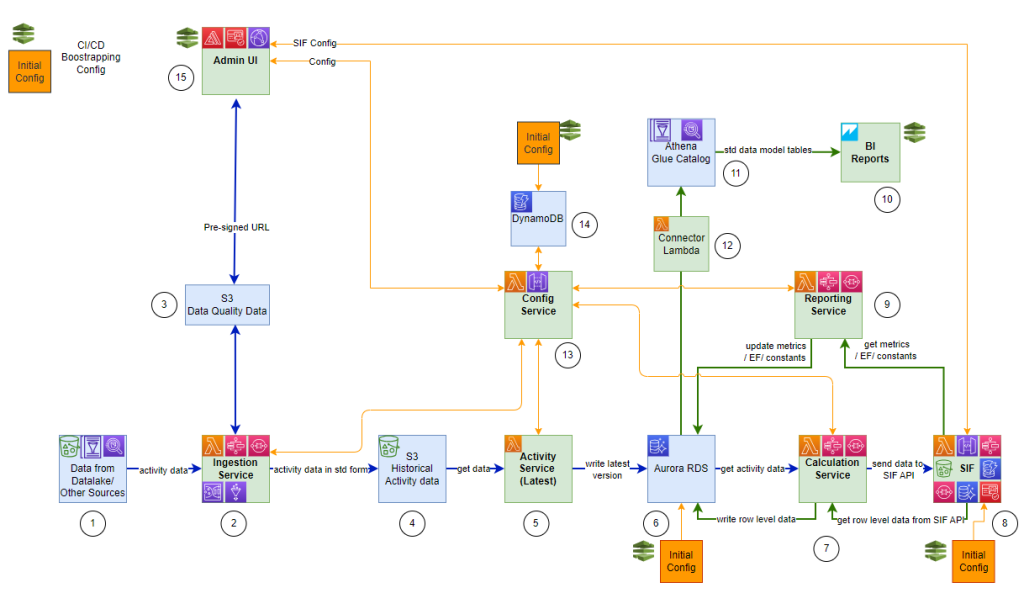The image size is (1024, 609).
Task: Click the numbered circle 13 below Config Service
Action: pos(567,355)
